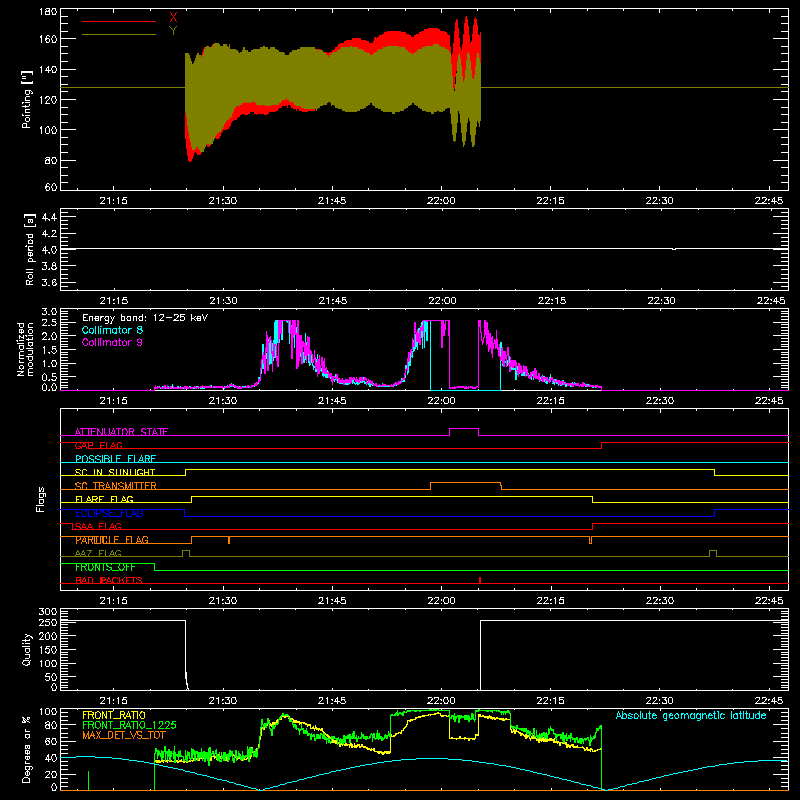Click the green FRONT_RATIO_1225 legend label
Screen dimensions: 800x800
(x=129, y=725)
